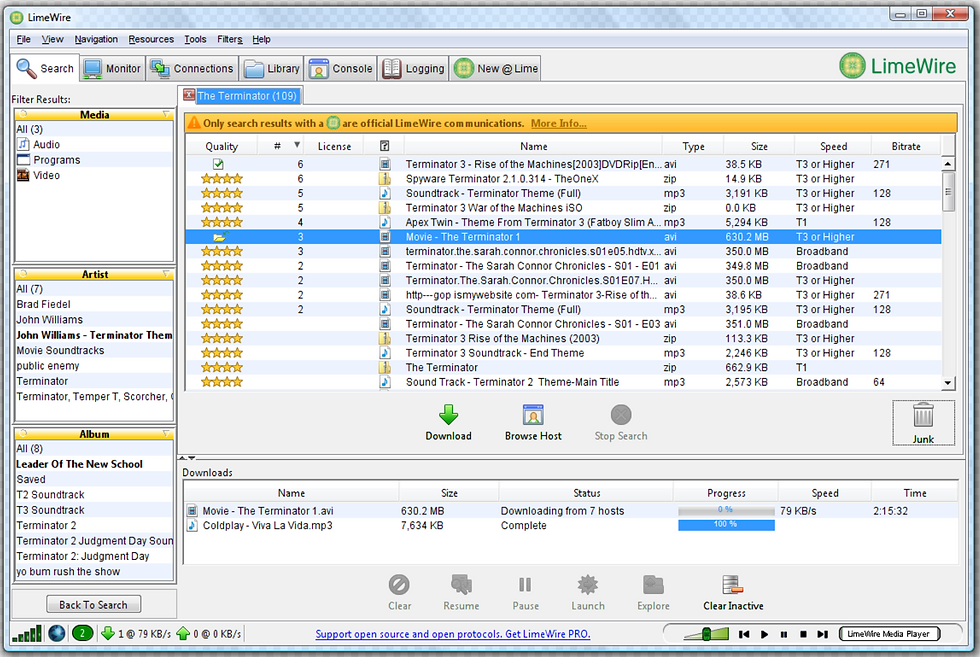Collapse the Album filter panel
Viewport: 980px width, 657px height.
[166, 433]
